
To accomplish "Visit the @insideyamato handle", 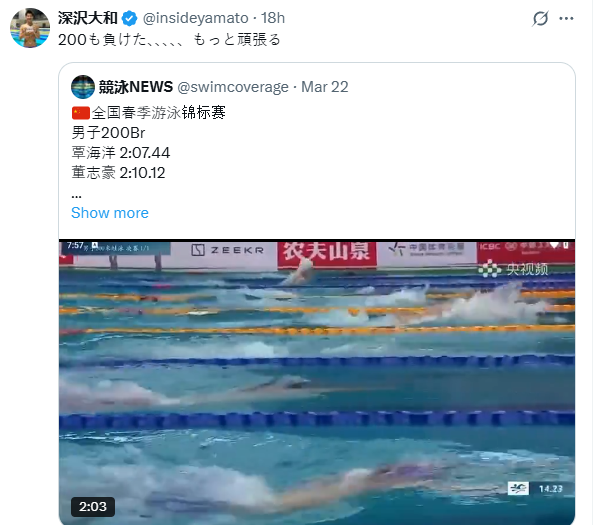I will [x=195, y=18].
